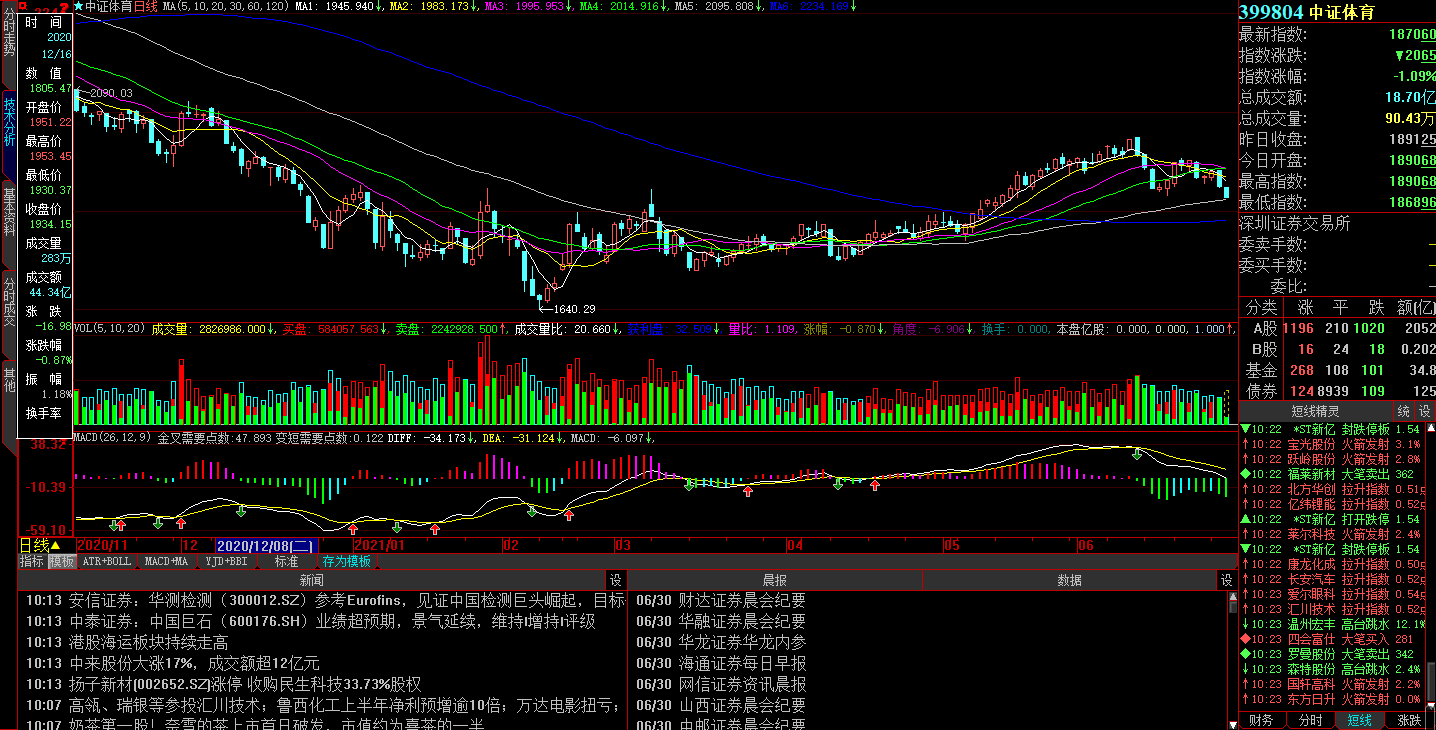1436x730 pixels.
Task: Toggle the 模板 template mode button
Action: point(62,561)
